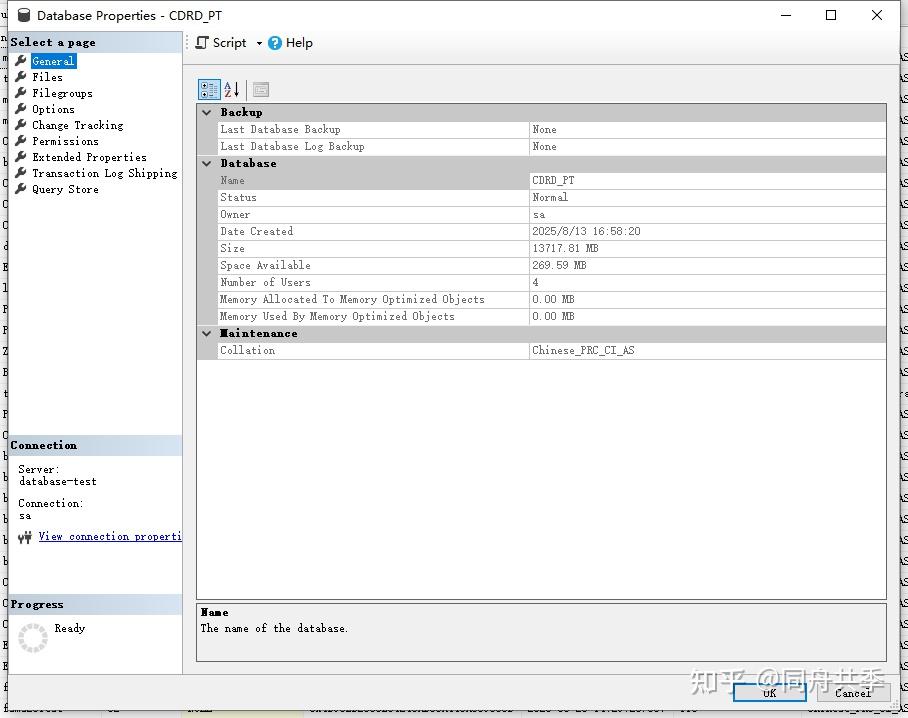
Task: Select the Owner property row
Action: pos(551,214)
